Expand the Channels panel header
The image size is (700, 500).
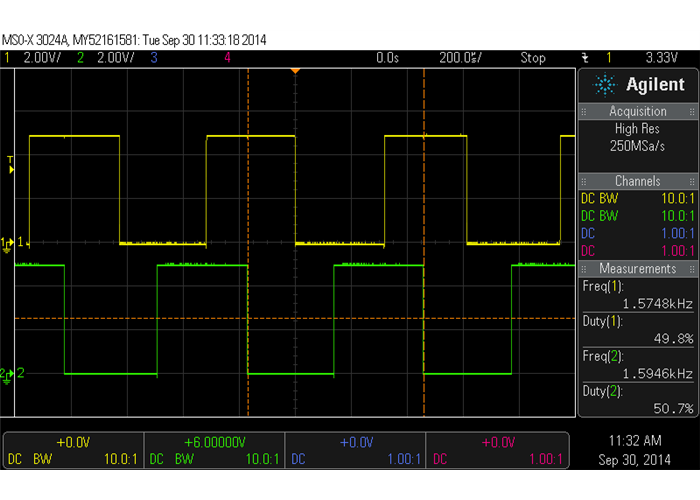[x=637, y=181]
